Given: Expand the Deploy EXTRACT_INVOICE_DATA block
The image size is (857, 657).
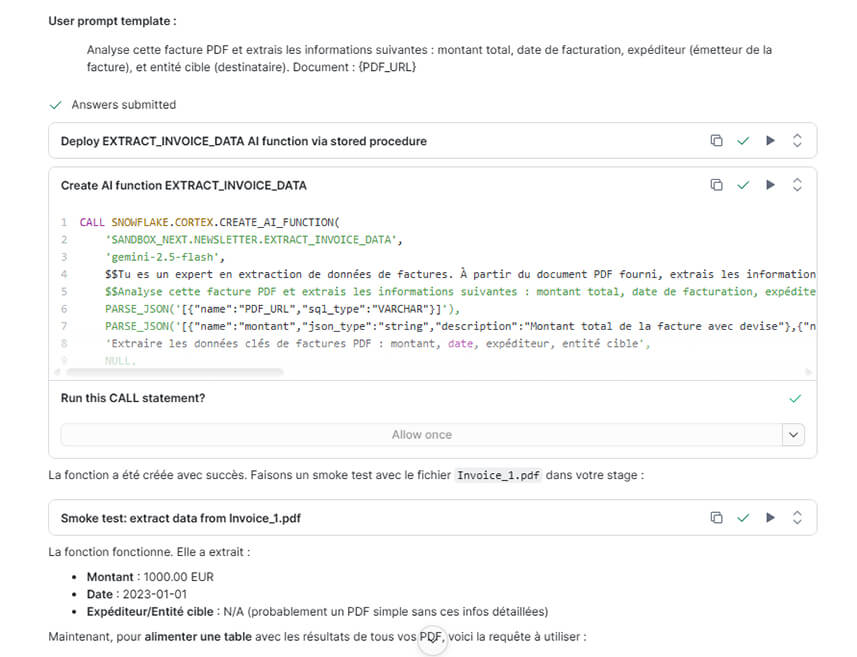Looking at the screenshot, I should pos(797,140).
